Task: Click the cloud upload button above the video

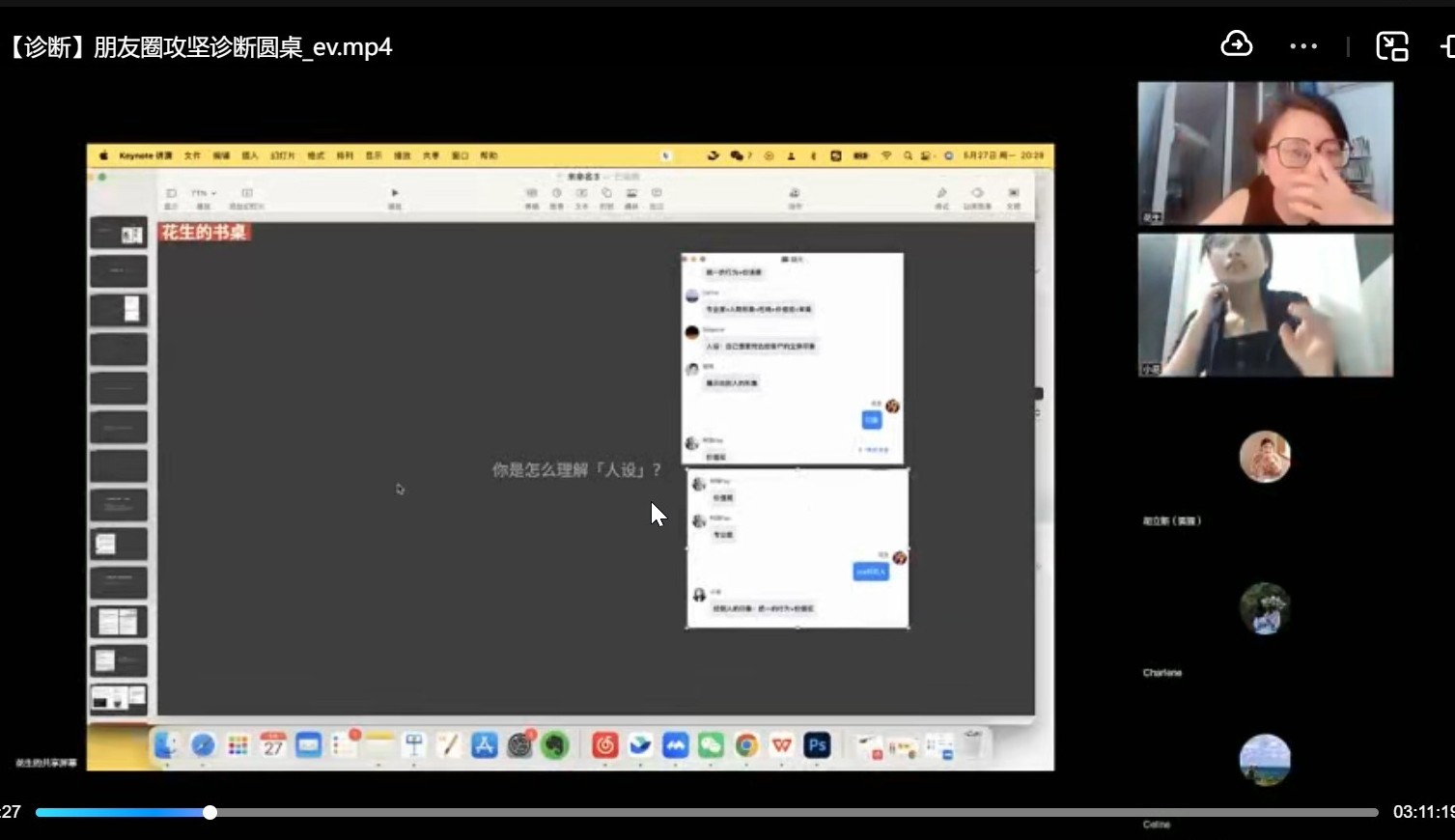Action: (x=1237, y=44)
